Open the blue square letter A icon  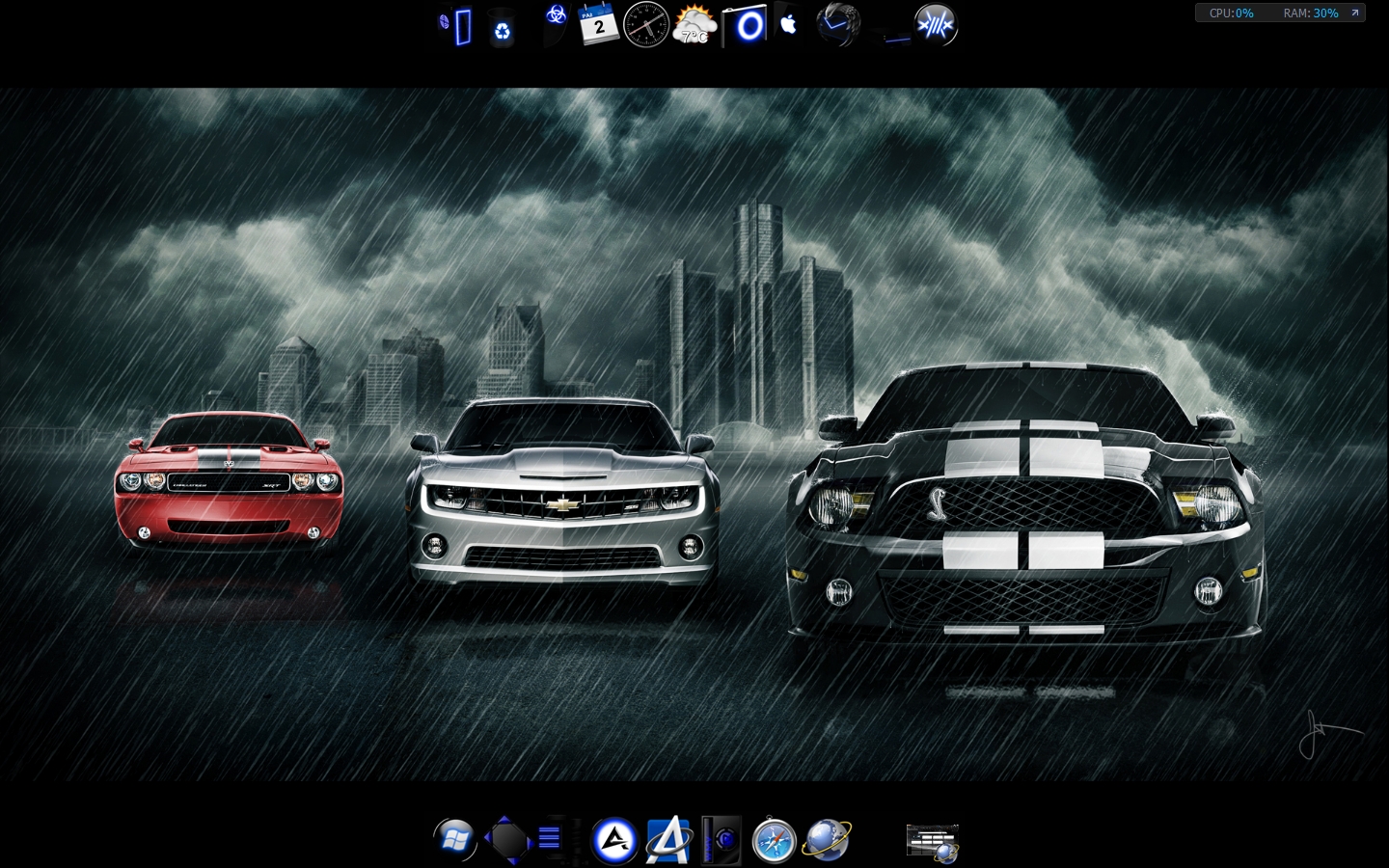point(668,841)
